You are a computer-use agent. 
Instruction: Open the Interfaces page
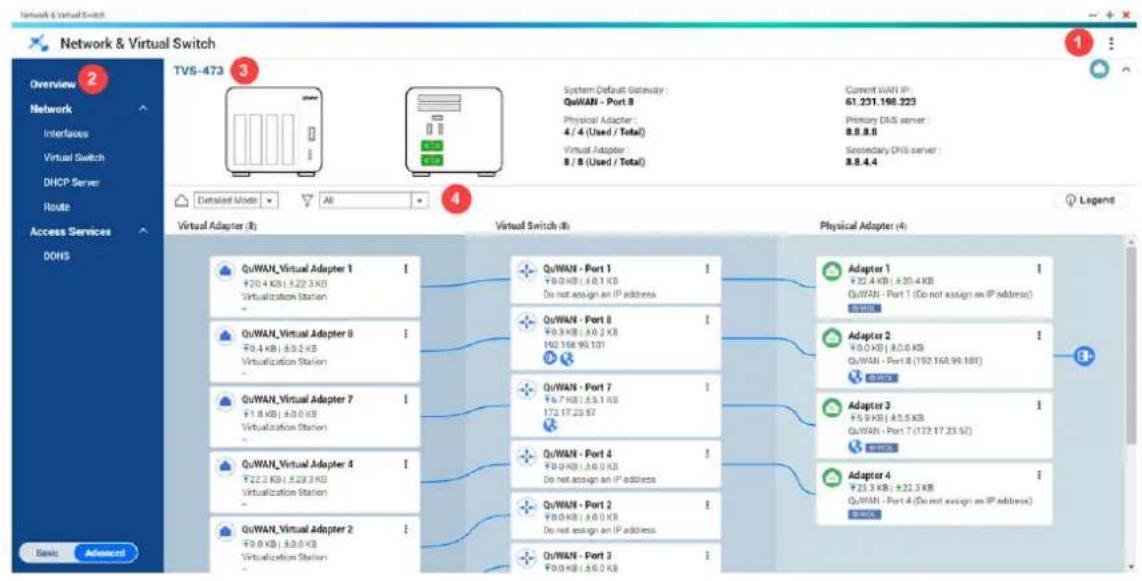(x=66, y=134)
